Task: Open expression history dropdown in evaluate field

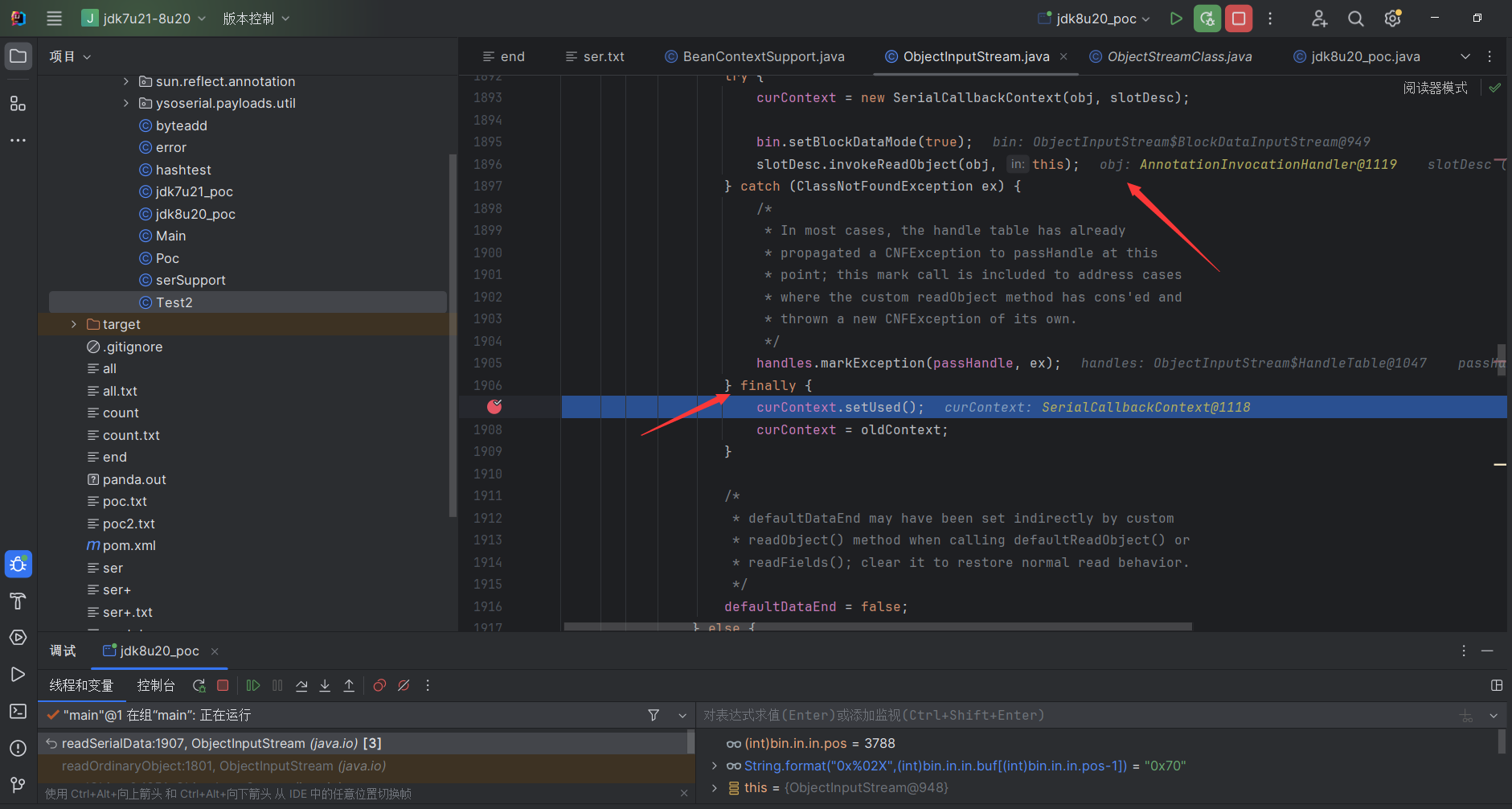Action: [x=1494, y=715]
